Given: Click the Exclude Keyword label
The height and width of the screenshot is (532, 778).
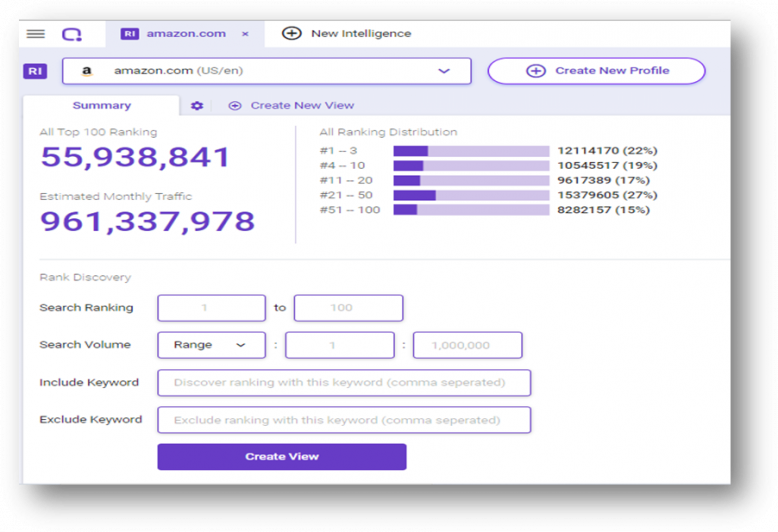Looking at the screenshot, I should (x=91, y=420).
